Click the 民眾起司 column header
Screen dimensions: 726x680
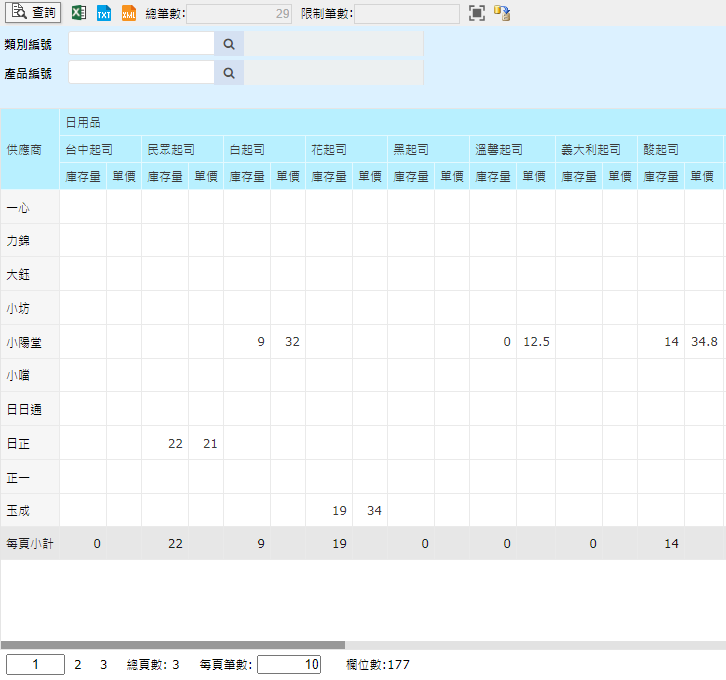coord(182,149)
